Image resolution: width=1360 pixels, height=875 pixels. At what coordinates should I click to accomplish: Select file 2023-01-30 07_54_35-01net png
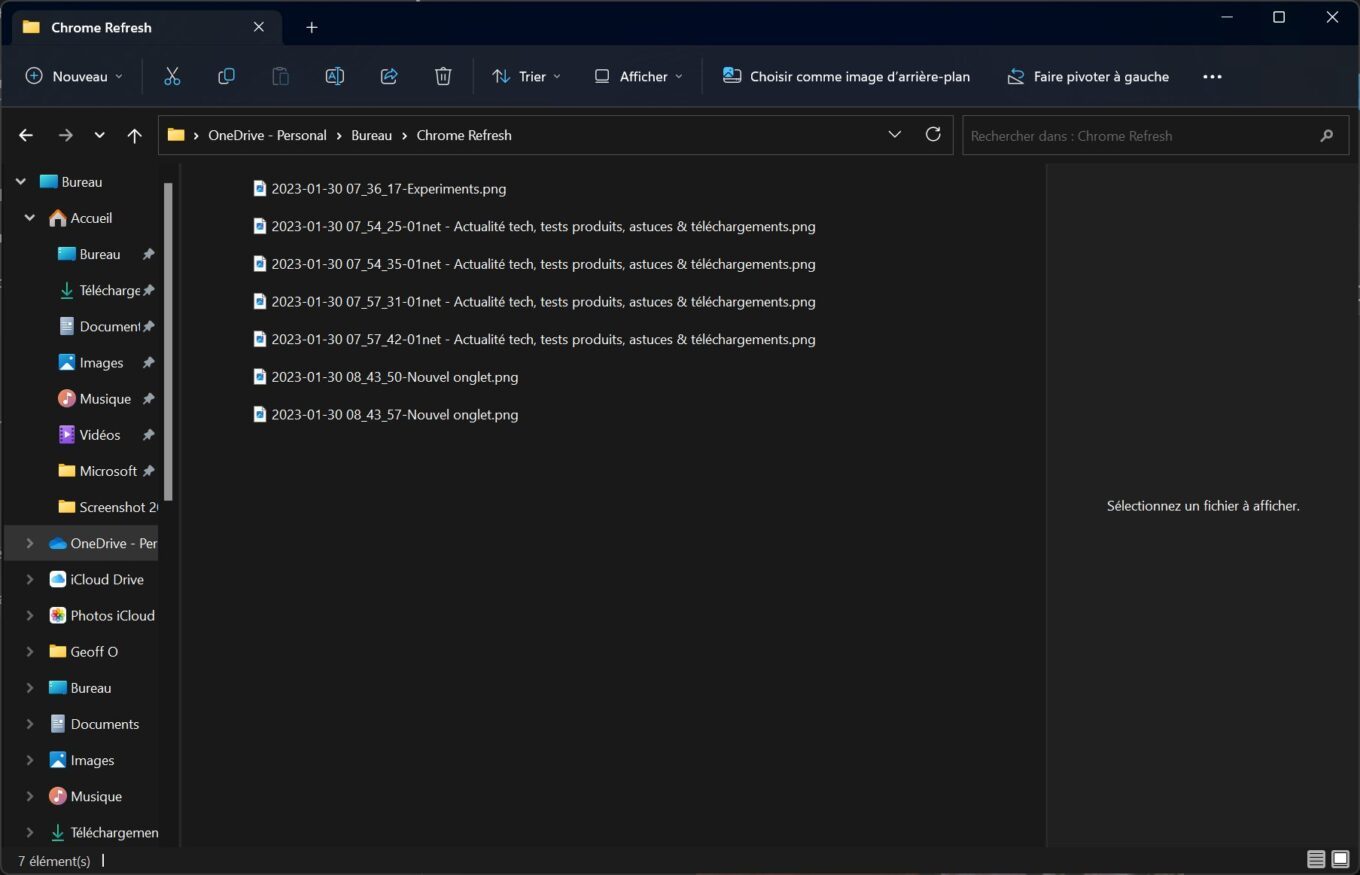coord(534,264)
